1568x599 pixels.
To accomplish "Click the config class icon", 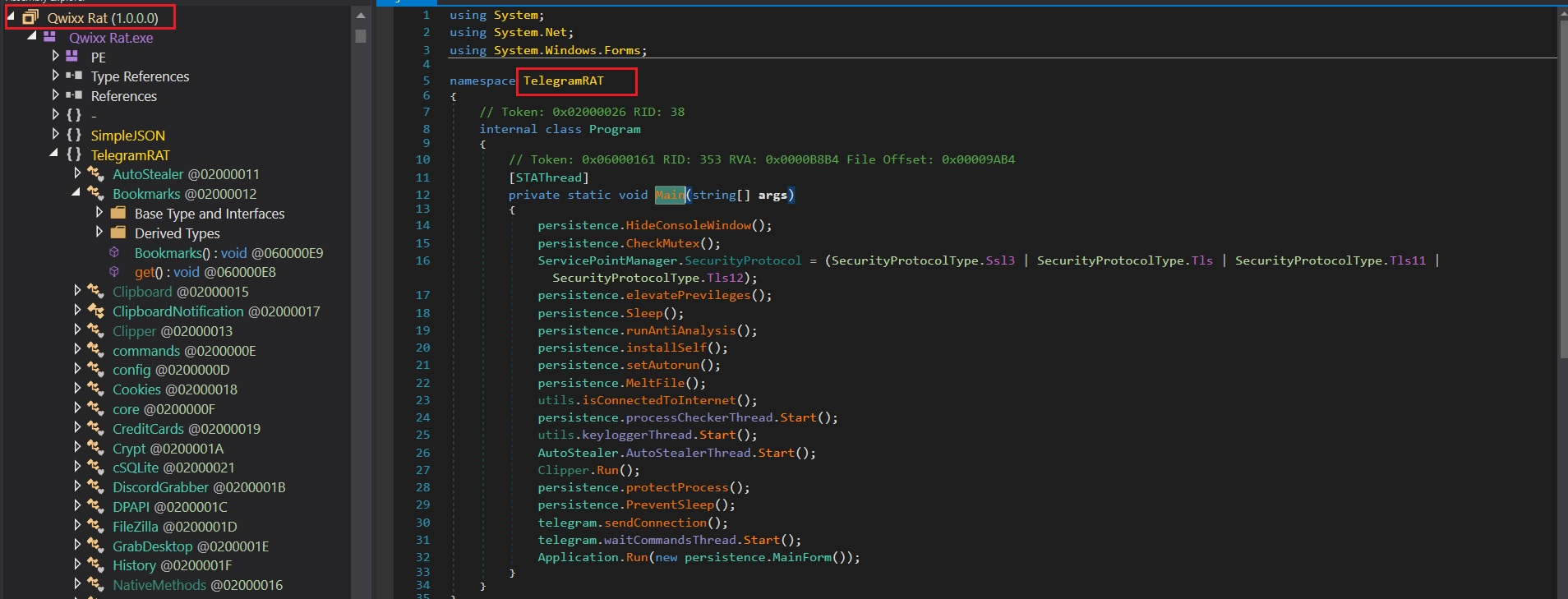I will (x=95, y=369).
